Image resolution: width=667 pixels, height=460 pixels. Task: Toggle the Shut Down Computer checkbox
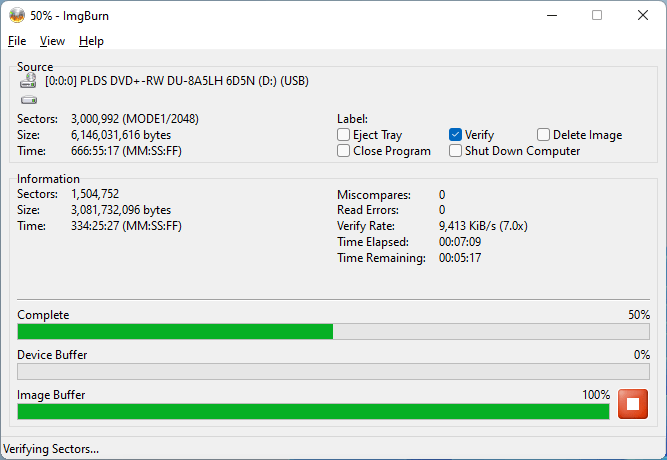point(456,151)
